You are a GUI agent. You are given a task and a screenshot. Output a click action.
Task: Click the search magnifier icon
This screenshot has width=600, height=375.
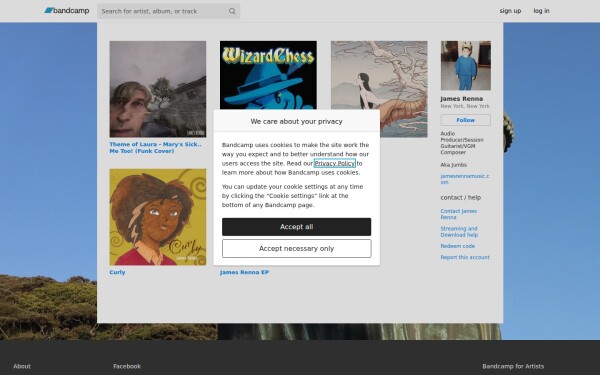point(232,11)
